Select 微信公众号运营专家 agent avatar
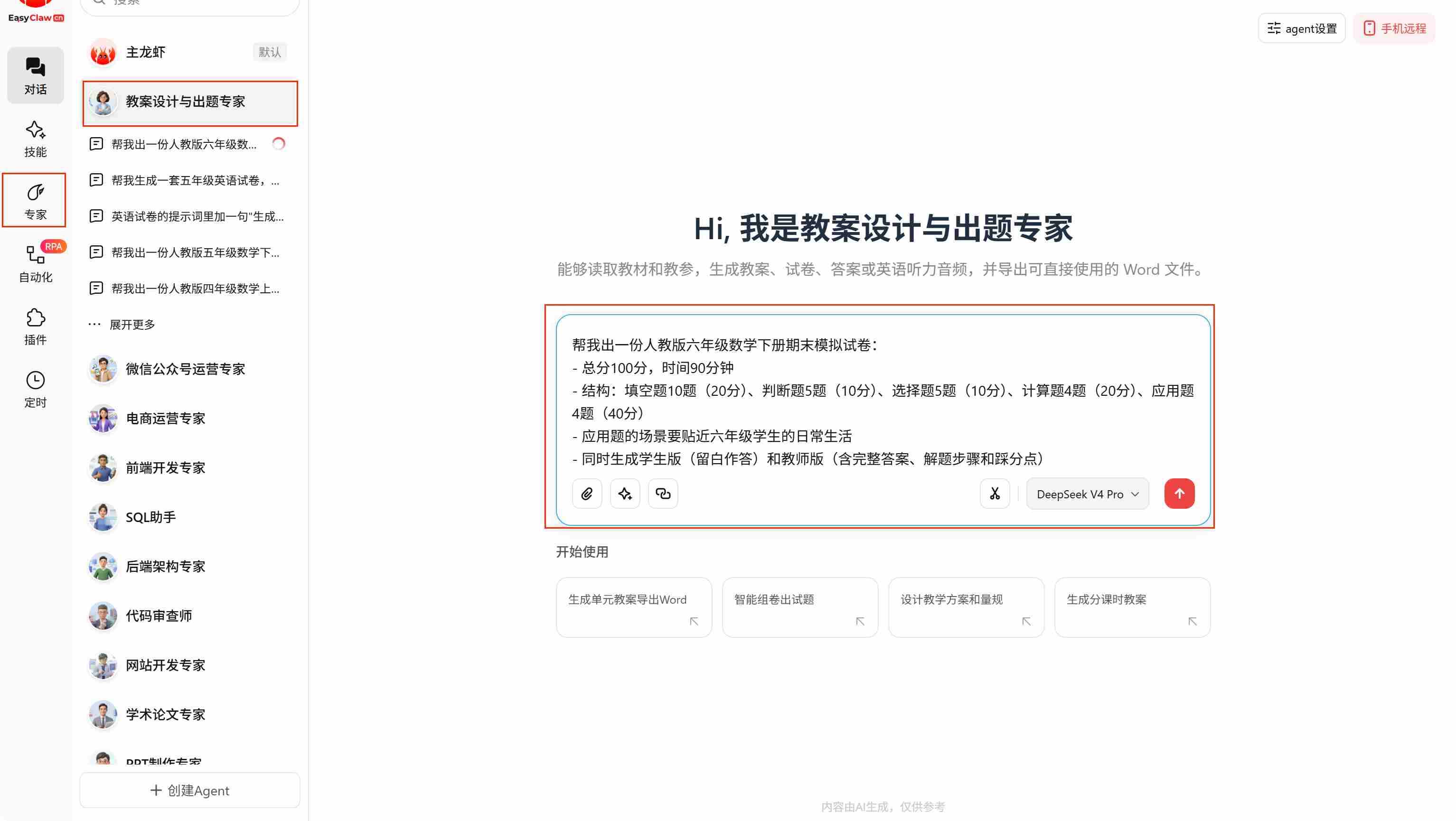The height and width of the screenshot is (821, 1456). pyautogui.click(x=103, y=369)
